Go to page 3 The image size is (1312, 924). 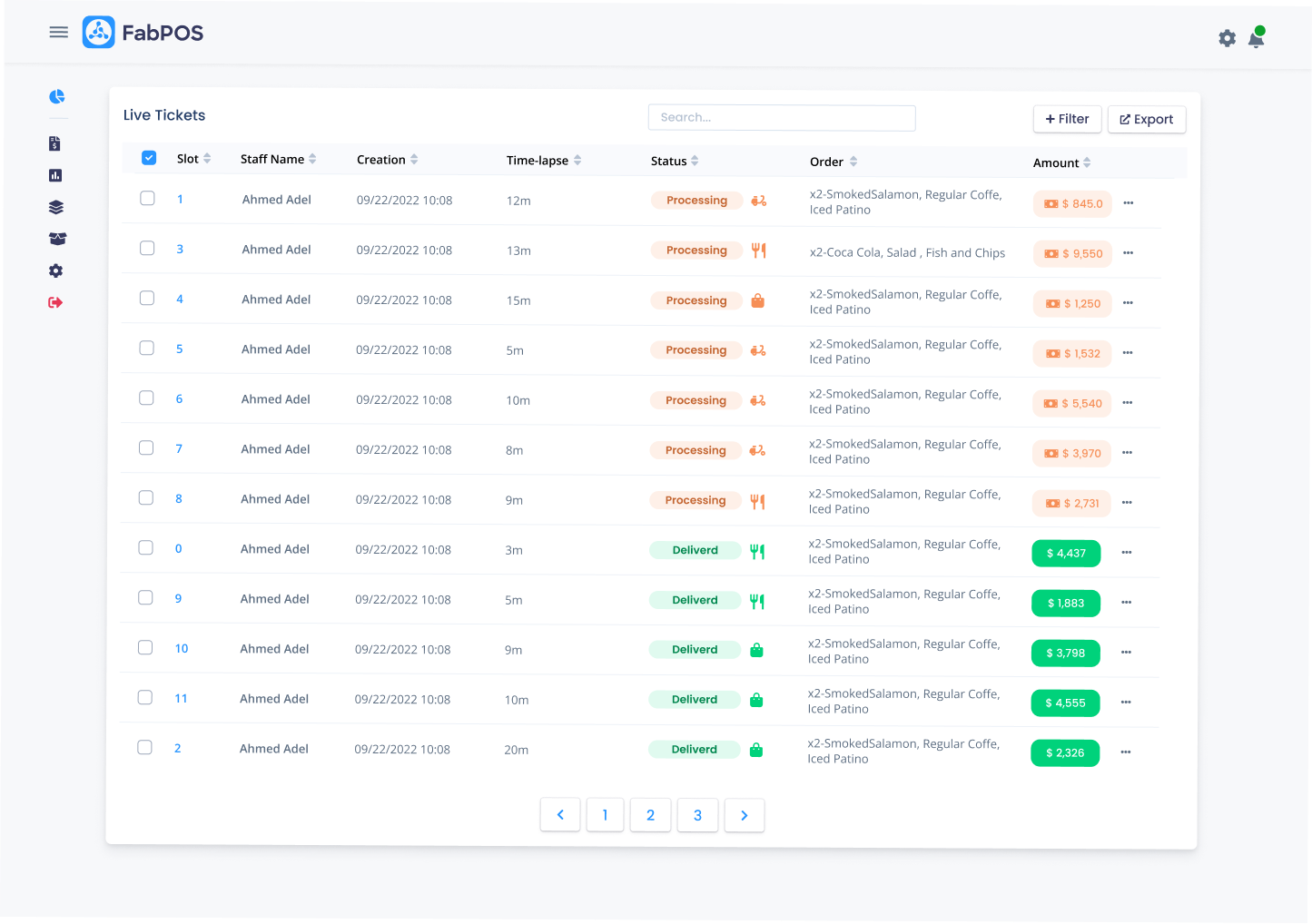click(x=698, y=815)
